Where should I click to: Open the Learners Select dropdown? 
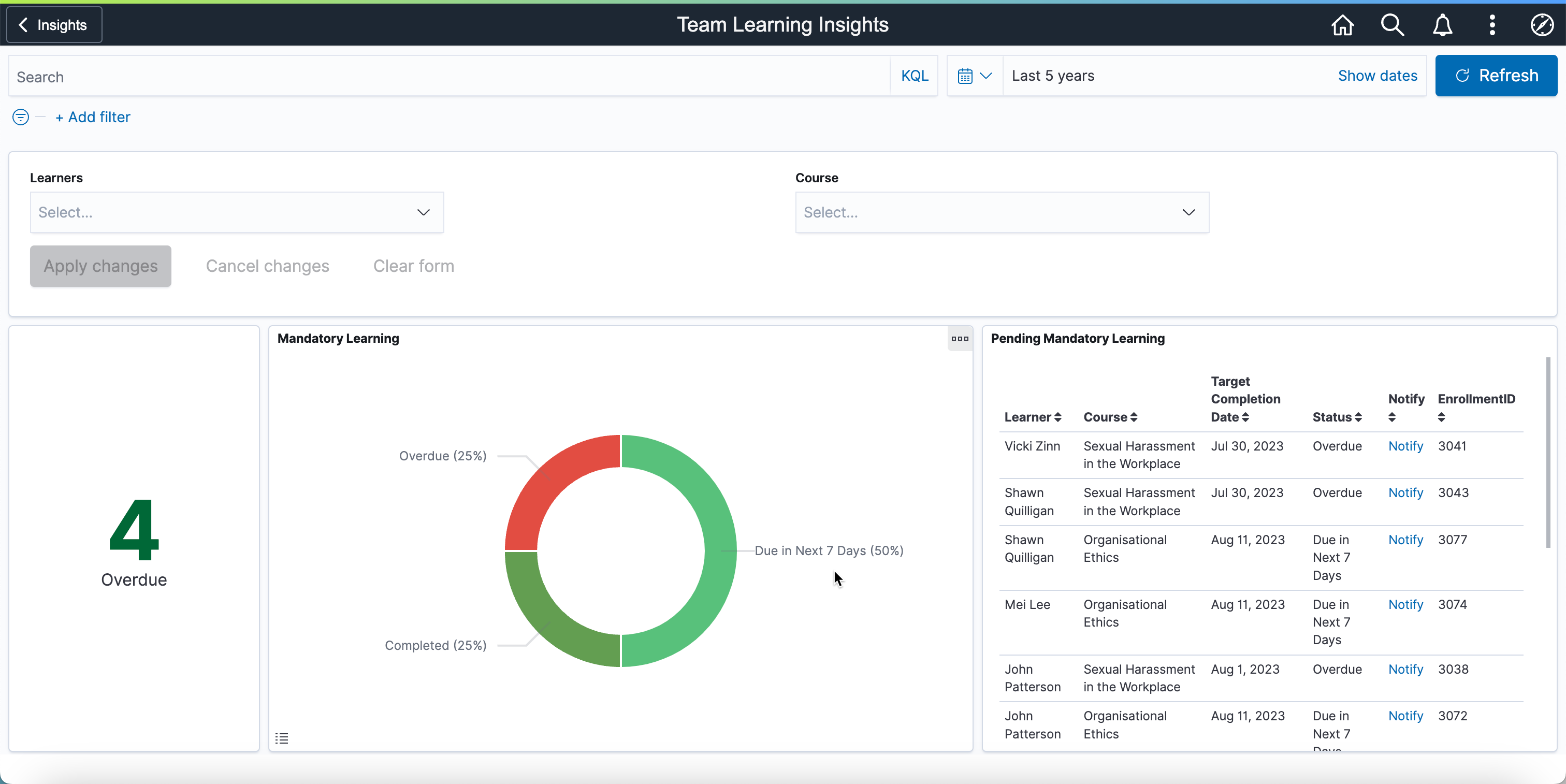click(x=237, y=212)
